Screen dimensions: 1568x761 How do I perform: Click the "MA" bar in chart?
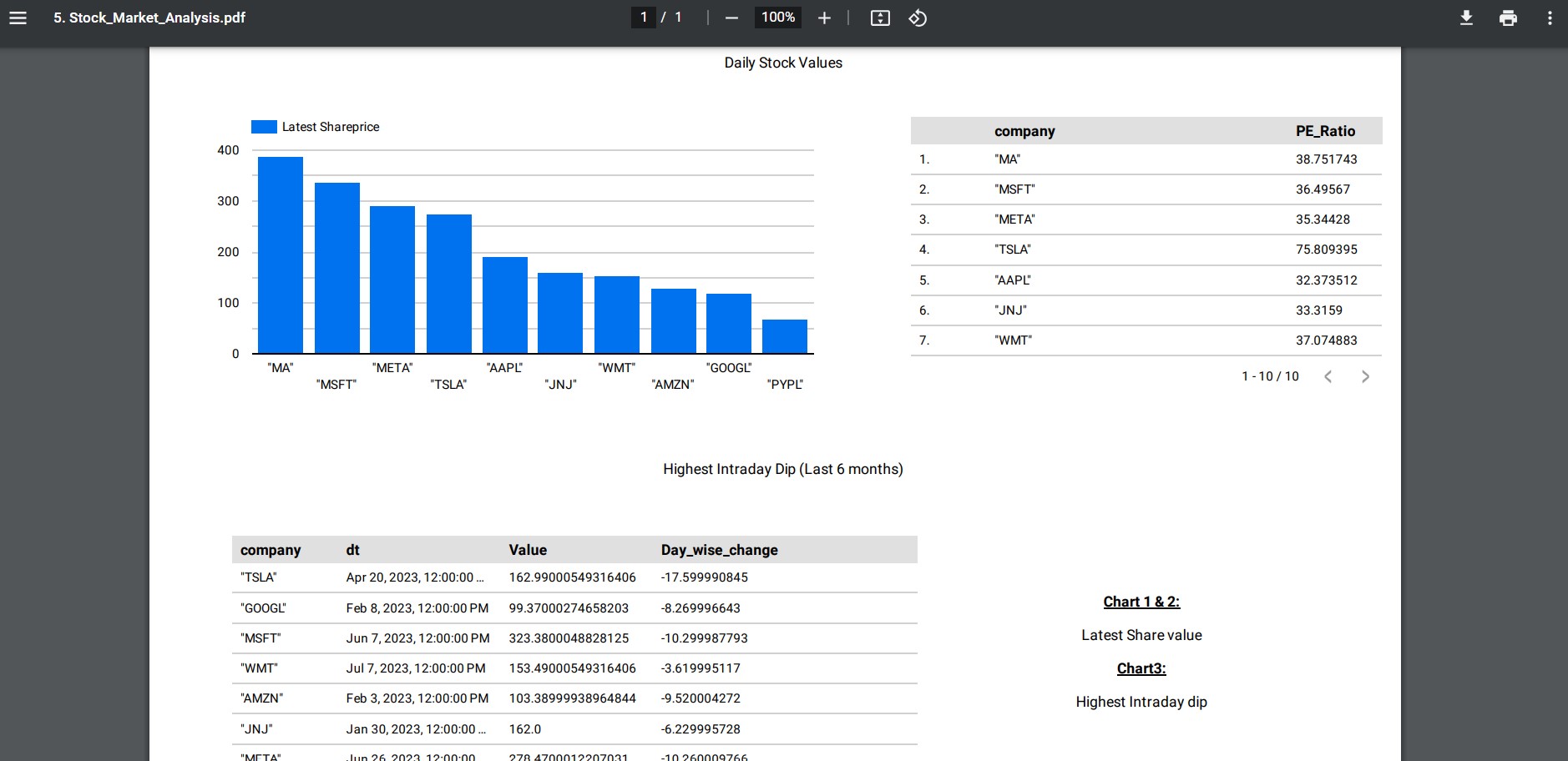pos(281,255)
